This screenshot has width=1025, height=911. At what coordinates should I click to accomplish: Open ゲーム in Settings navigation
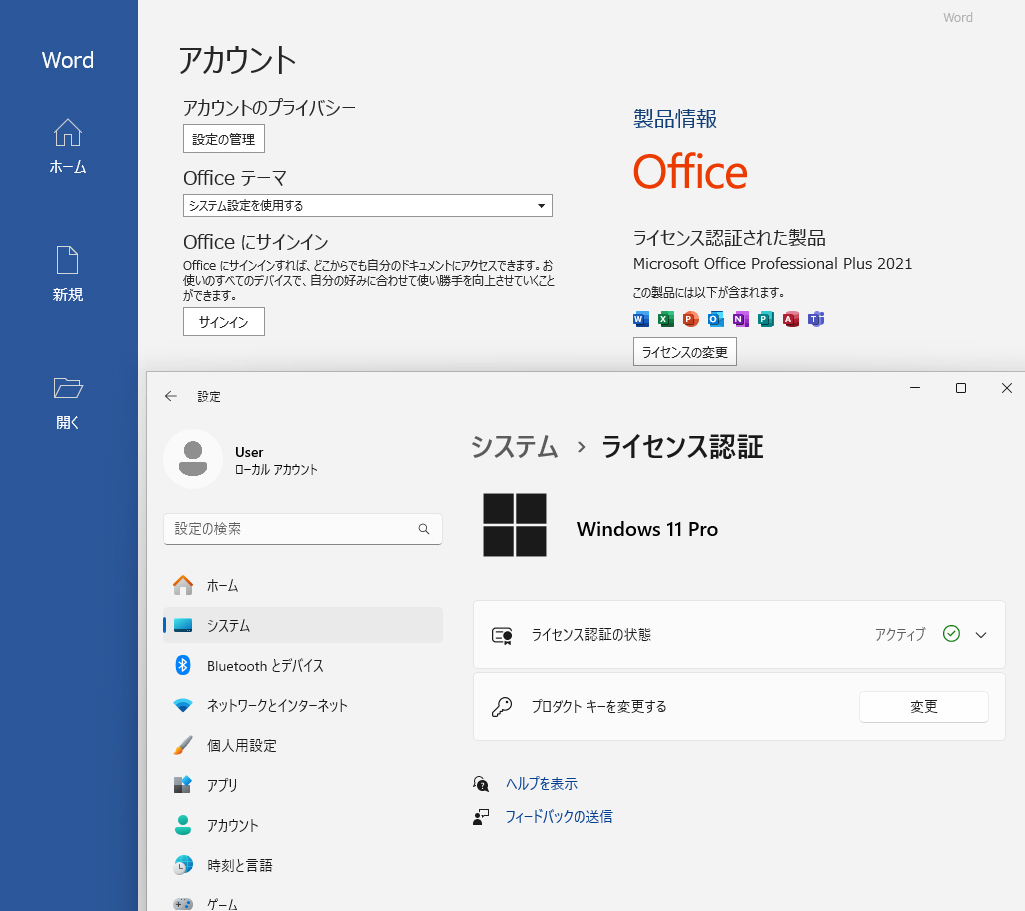(x=303, y=903)
